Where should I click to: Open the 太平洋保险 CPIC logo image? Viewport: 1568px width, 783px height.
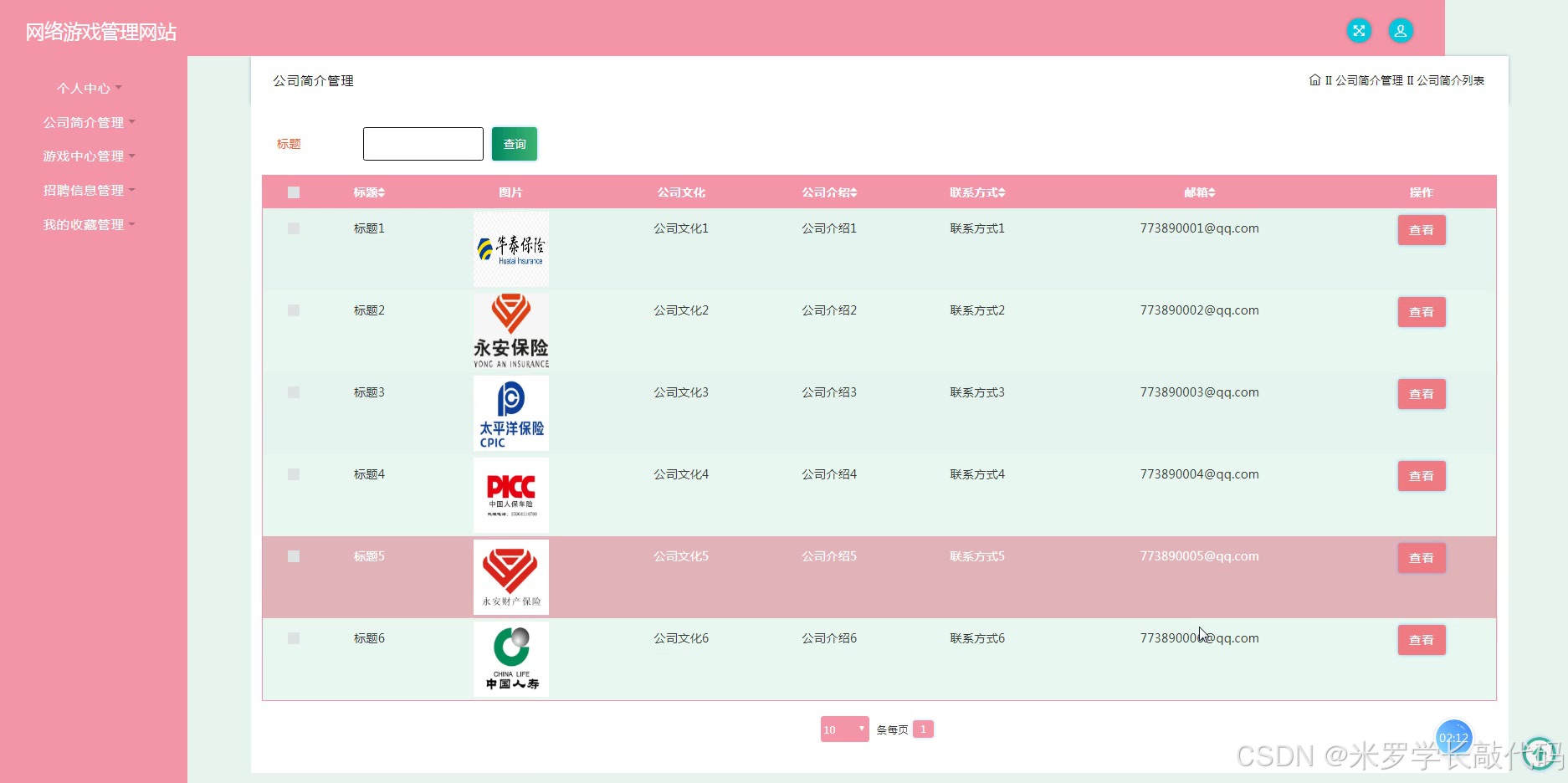(511, 413)
